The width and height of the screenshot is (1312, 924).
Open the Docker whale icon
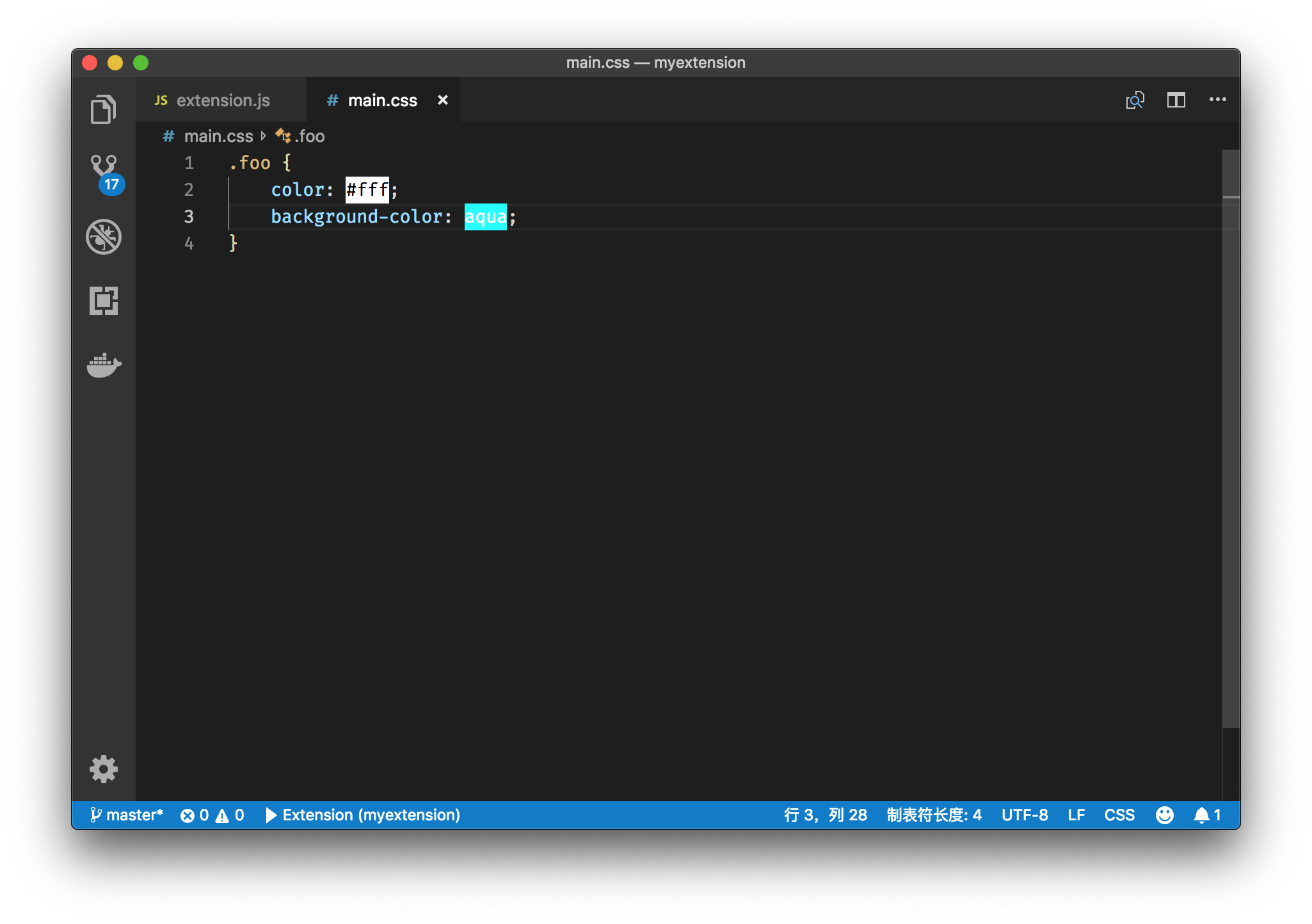tap(104, 365)
